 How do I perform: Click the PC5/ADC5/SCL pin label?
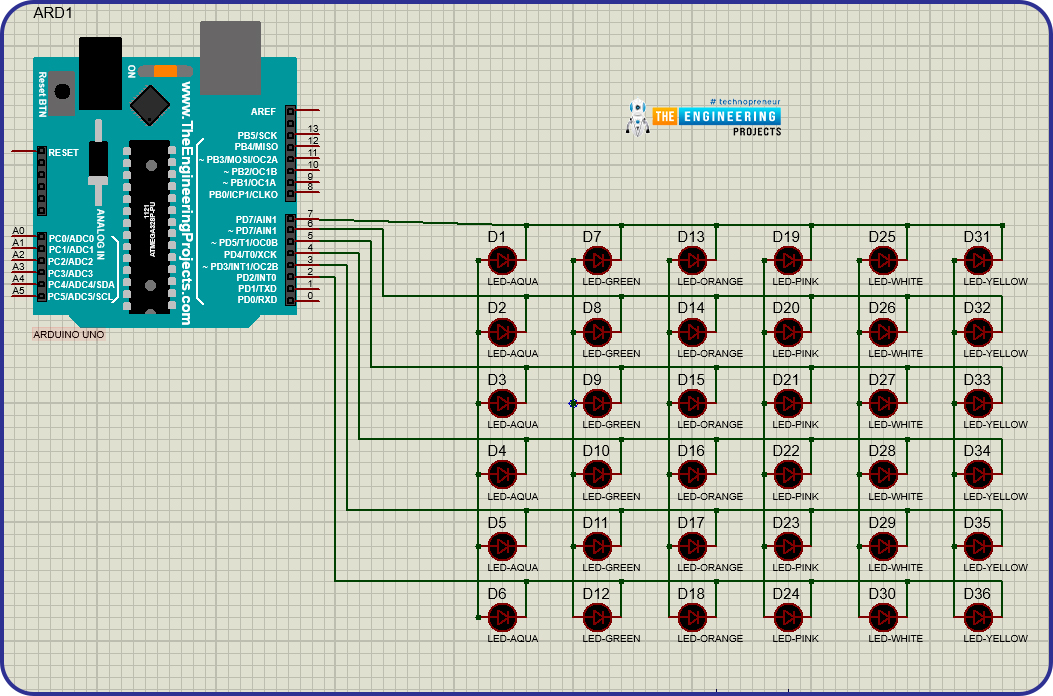click(80, 296)
